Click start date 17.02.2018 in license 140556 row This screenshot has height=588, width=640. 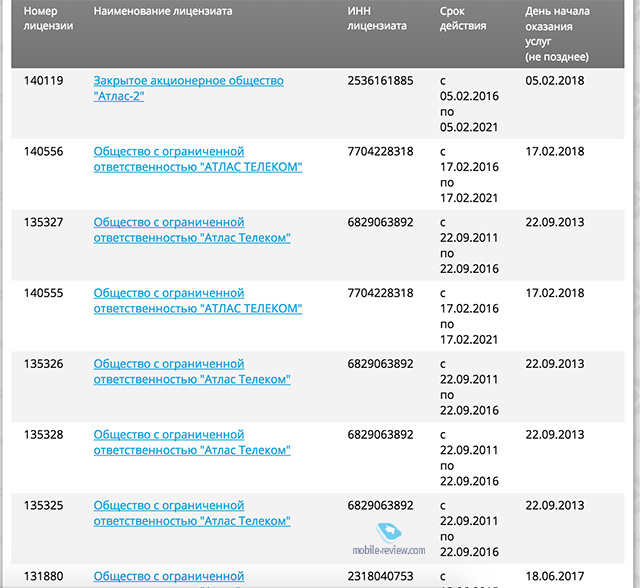[x=555, y=152]
